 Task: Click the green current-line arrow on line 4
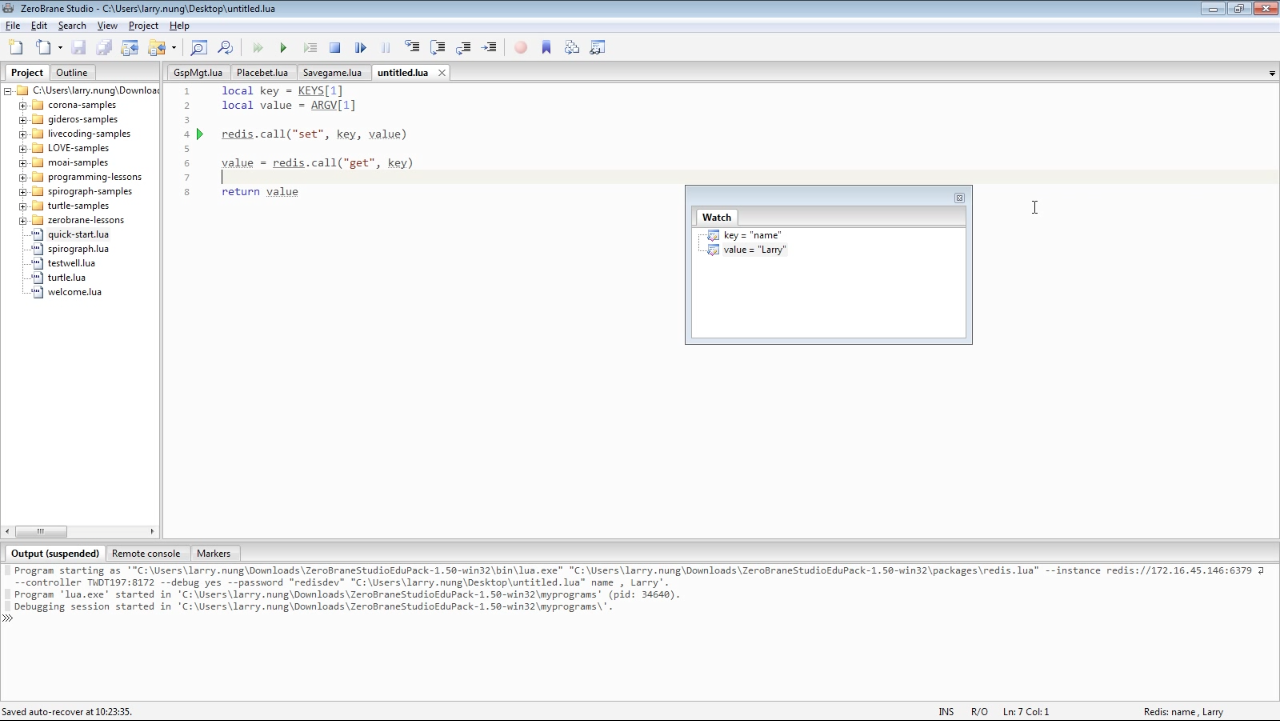coord(200,134)
